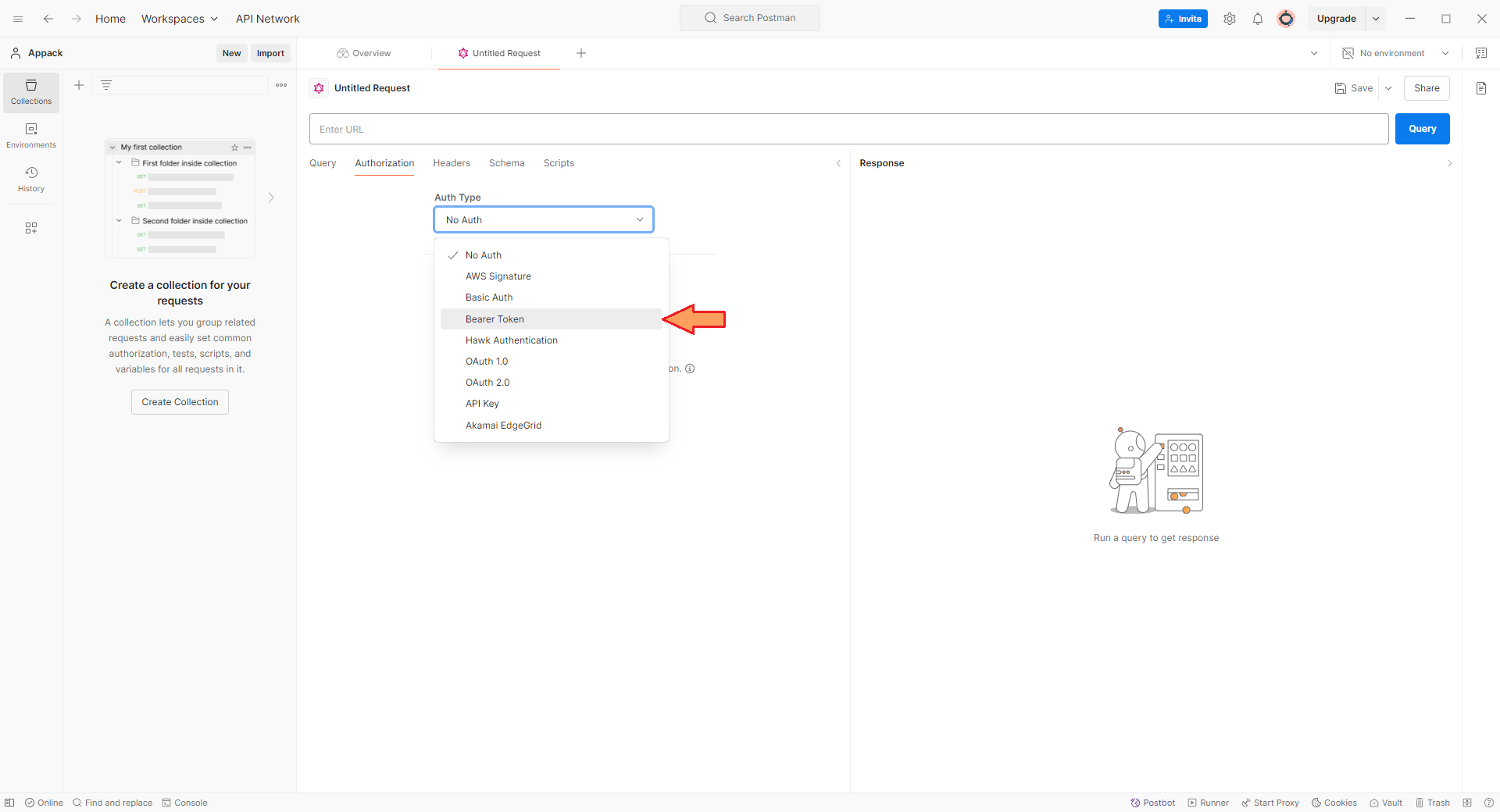The width and height of the screenshot is (1500, 812).
Task: Select Hawk Authentication option
Action: coord(552,340)
